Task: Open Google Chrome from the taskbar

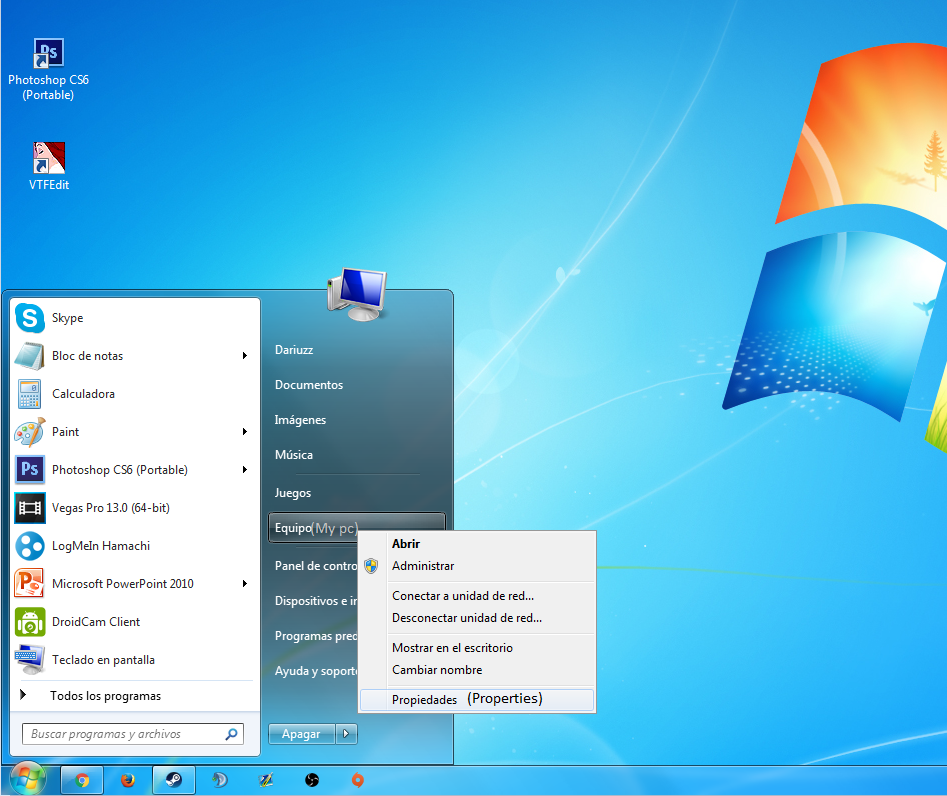Action: pos(82,780)
